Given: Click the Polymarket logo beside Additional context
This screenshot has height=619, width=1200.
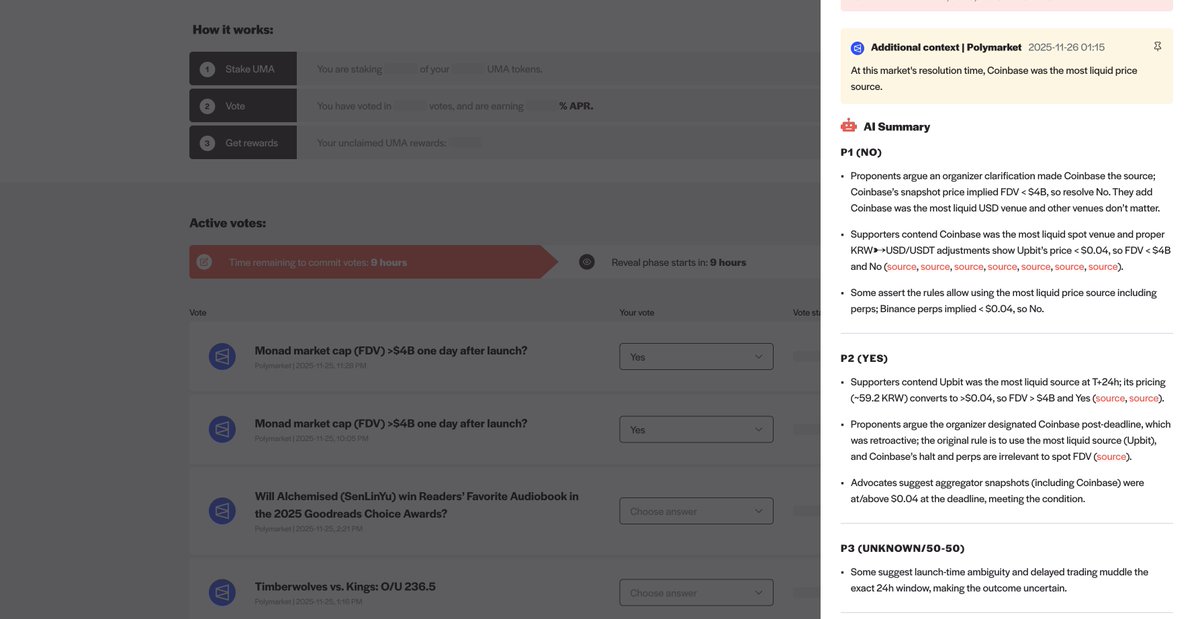Looking at the screenshot, I should pyautogui.click(x=857, y=48).
